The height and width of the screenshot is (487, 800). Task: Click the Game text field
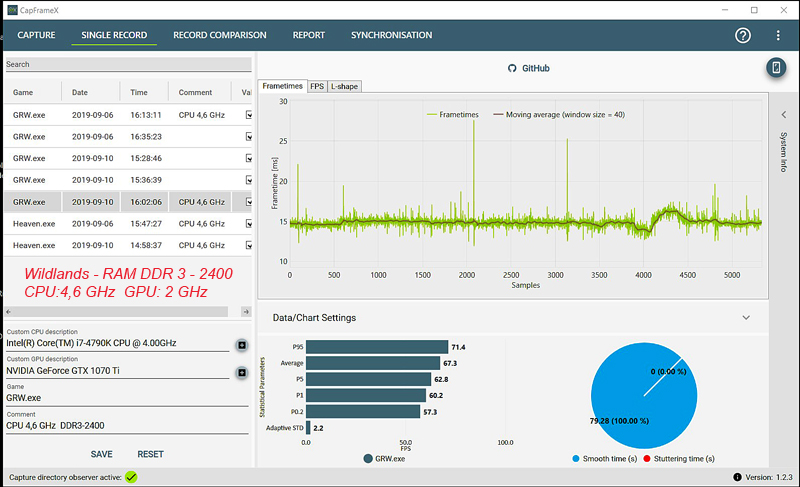pyautogui.click(x=127, y=398)
